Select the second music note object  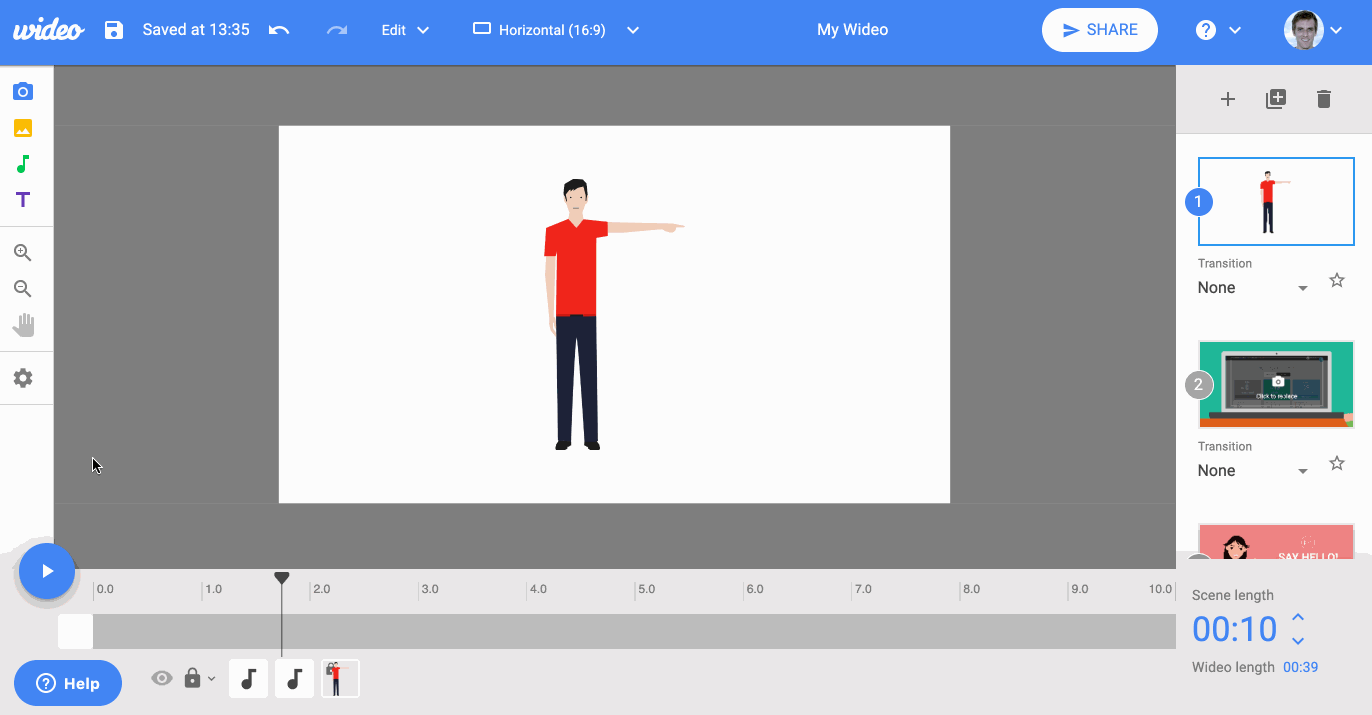tap(294, 679)
